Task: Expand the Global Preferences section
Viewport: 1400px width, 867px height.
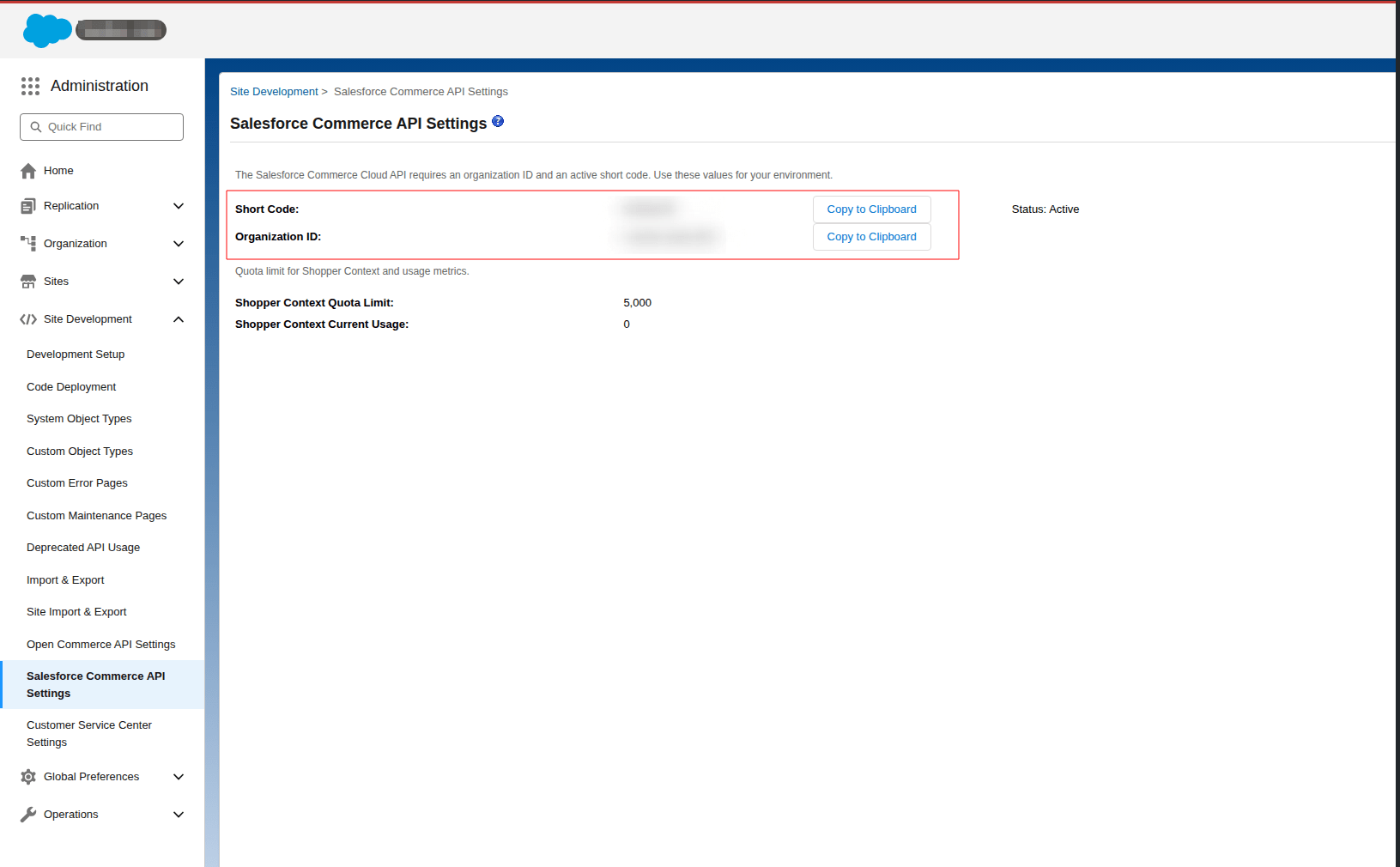Action: click(x=179, y=776)
